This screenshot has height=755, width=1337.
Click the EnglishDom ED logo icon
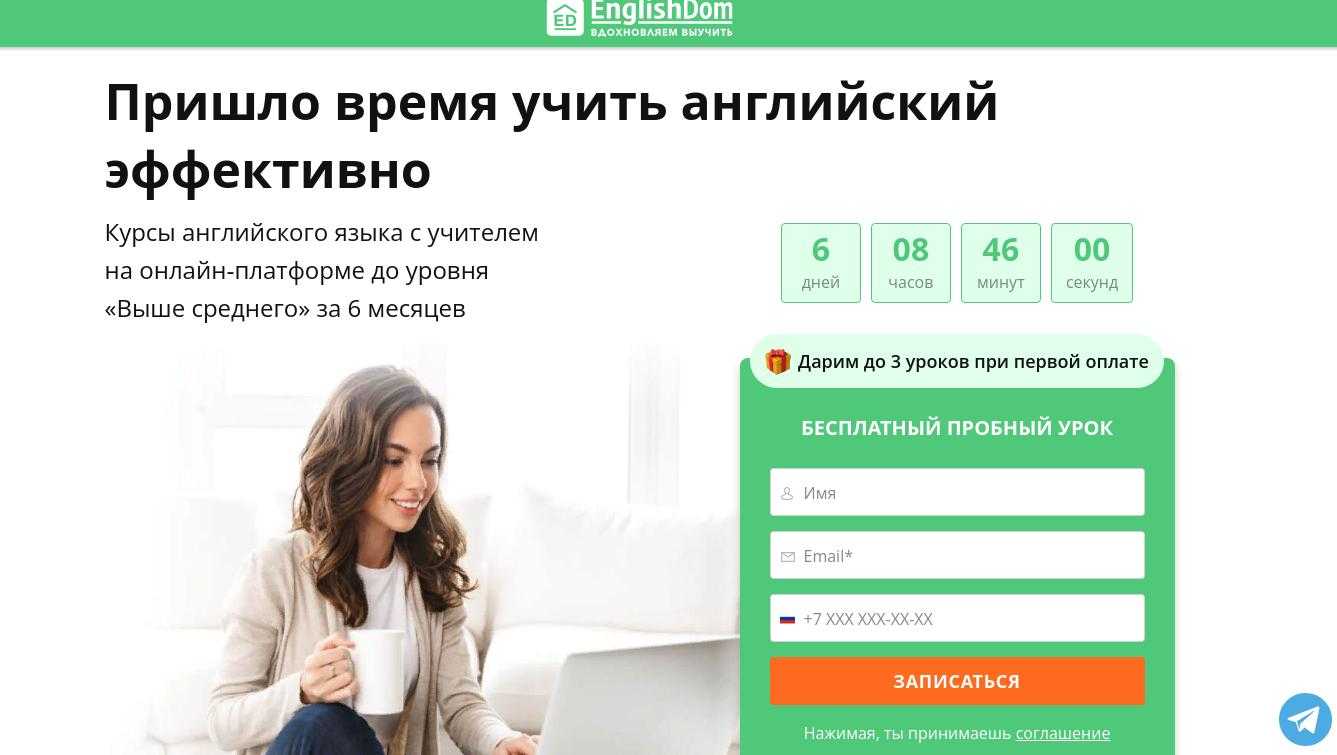[565, 17]
